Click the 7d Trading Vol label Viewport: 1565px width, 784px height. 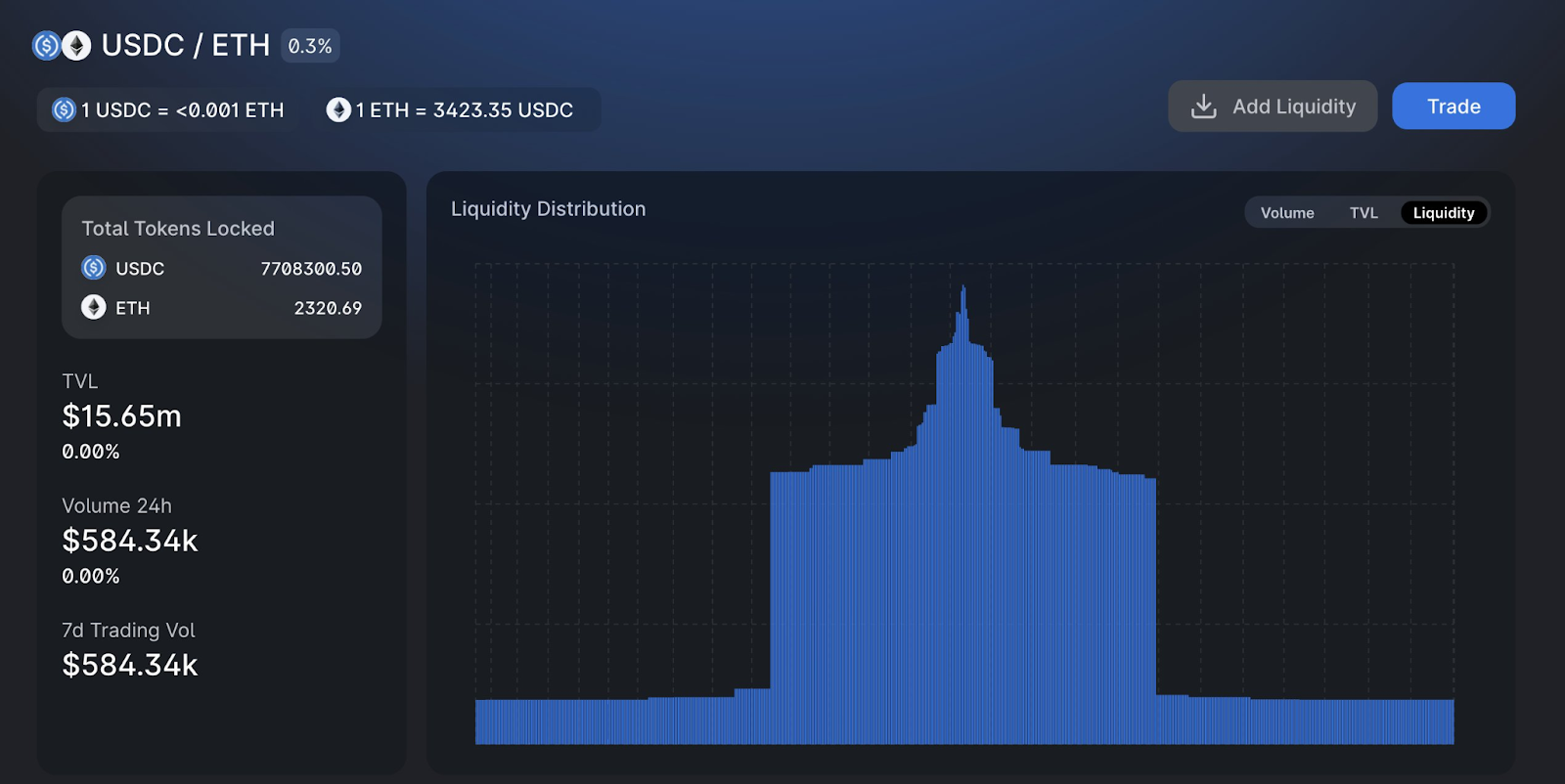(x=128, y=631)
